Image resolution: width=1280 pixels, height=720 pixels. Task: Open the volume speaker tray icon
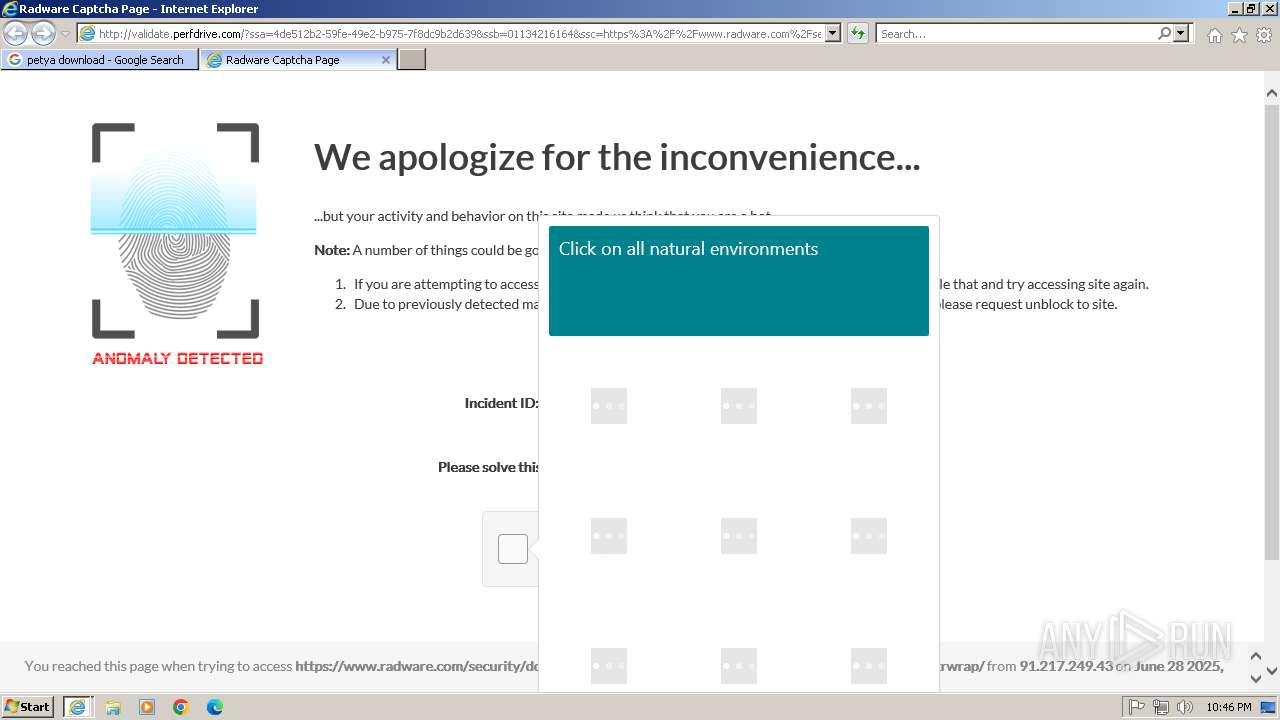pos(1185,707)
